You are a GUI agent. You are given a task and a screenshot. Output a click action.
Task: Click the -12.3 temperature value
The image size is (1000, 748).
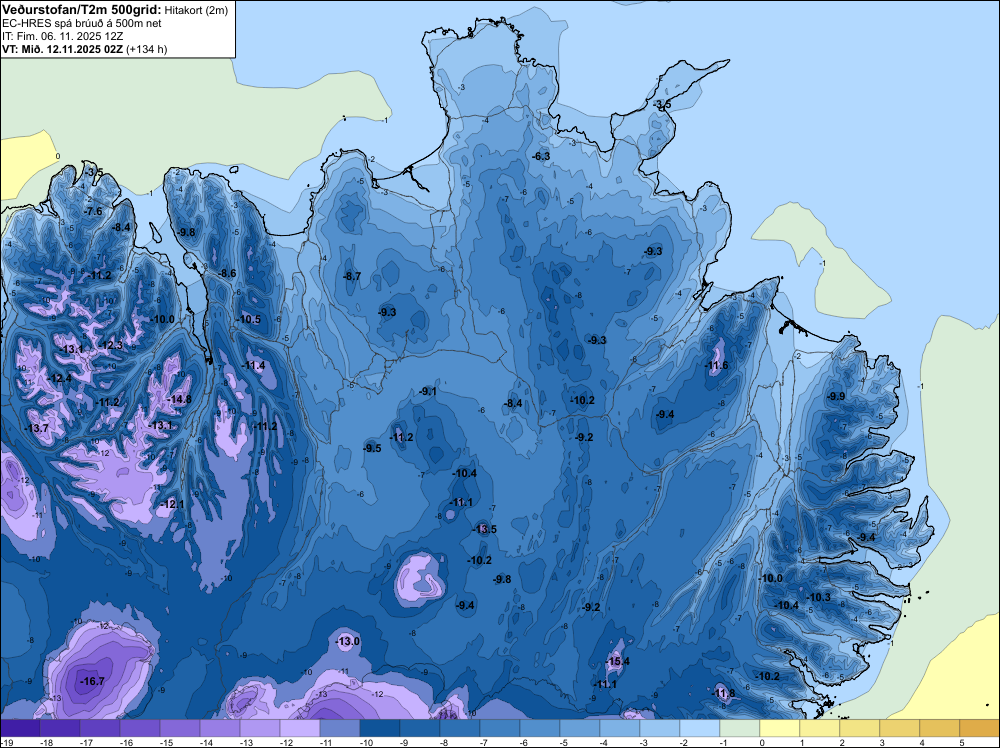110,345
